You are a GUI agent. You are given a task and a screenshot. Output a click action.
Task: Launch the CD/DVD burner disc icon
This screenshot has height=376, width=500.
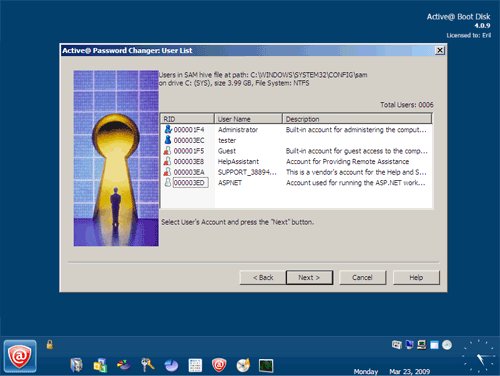[243, 365]
